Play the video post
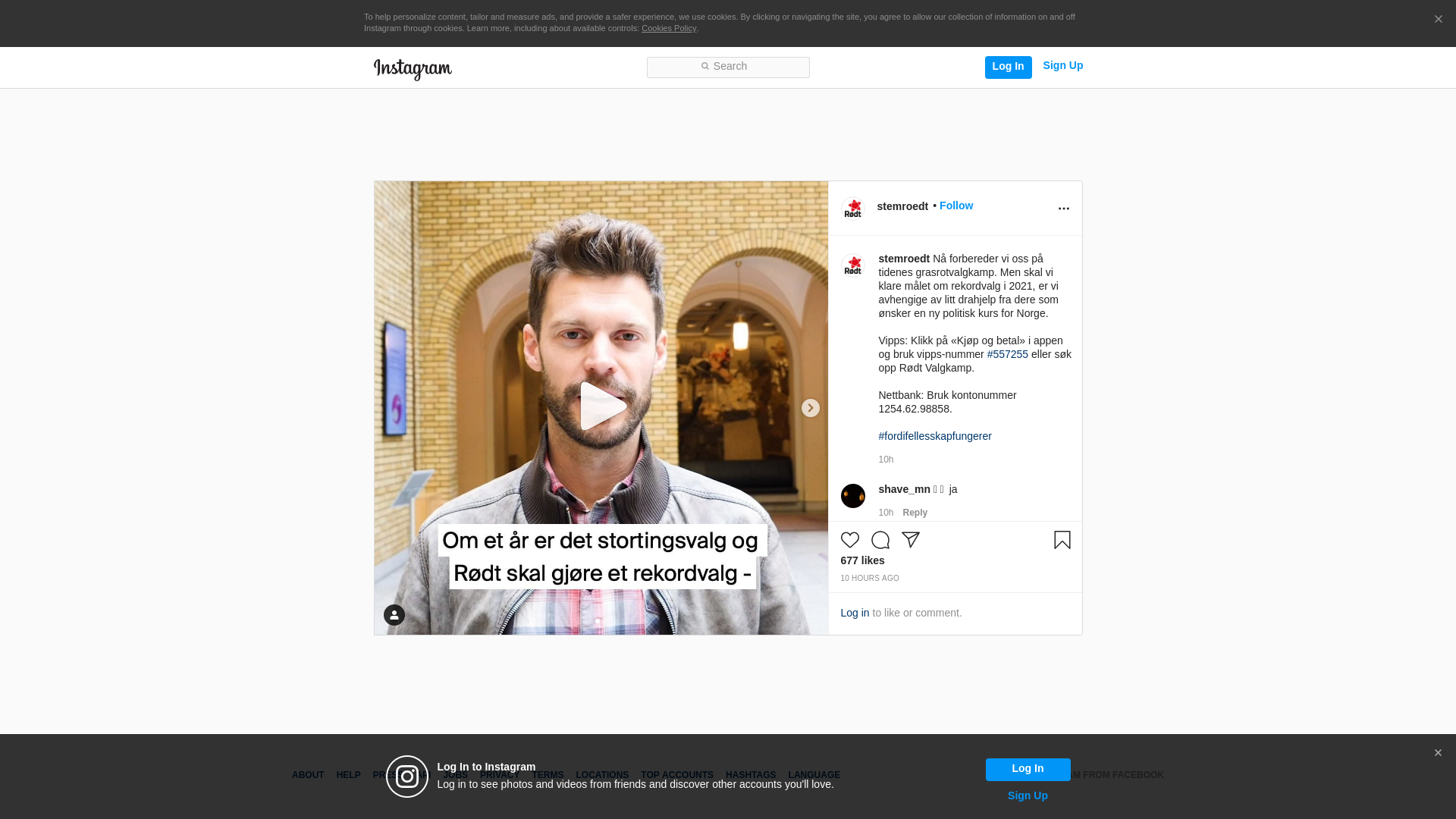 pos(603,406)
